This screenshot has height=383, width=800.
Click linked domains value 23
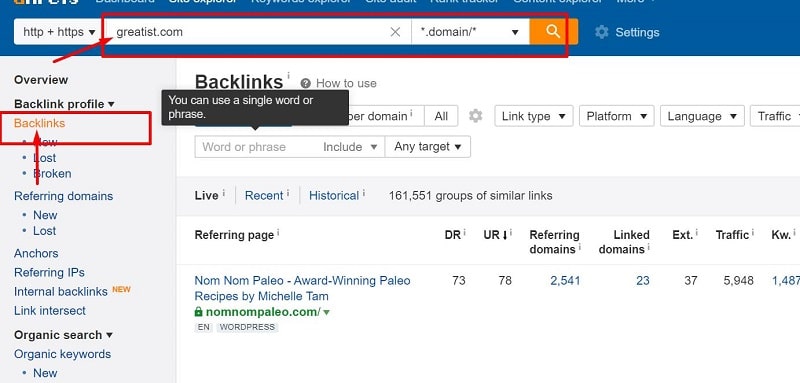tap(643, 280)
